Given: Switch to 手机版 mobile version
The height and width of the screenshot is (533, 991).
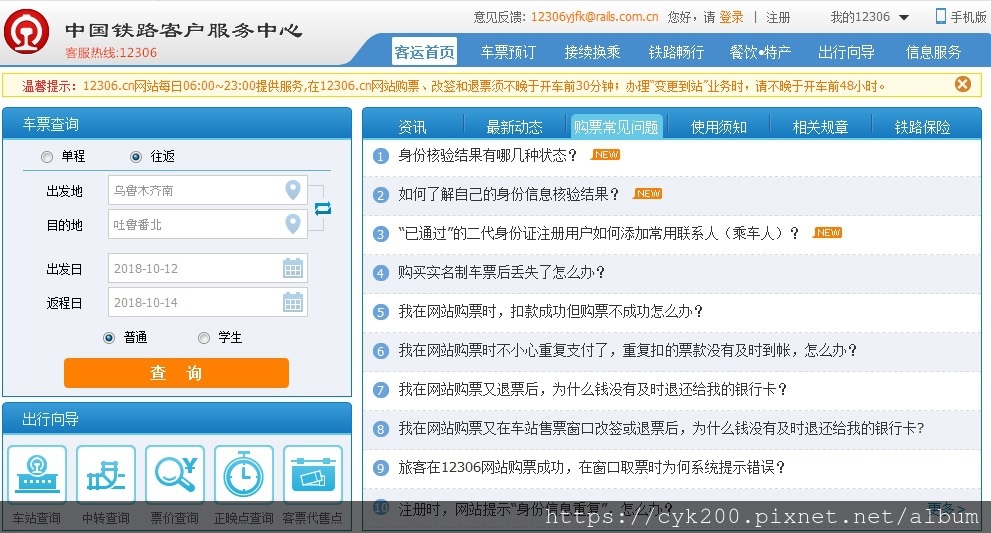Looking at the screenshot, I should [x=961, y=17].
